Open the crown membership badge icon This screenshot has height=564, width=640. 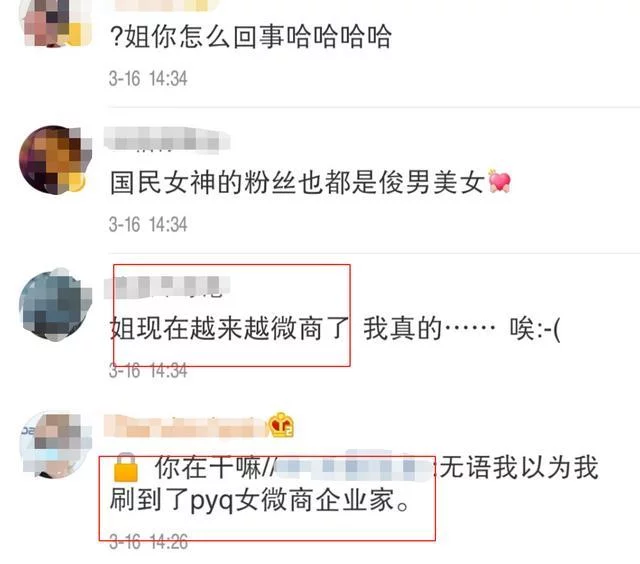(x=281, y=425)
